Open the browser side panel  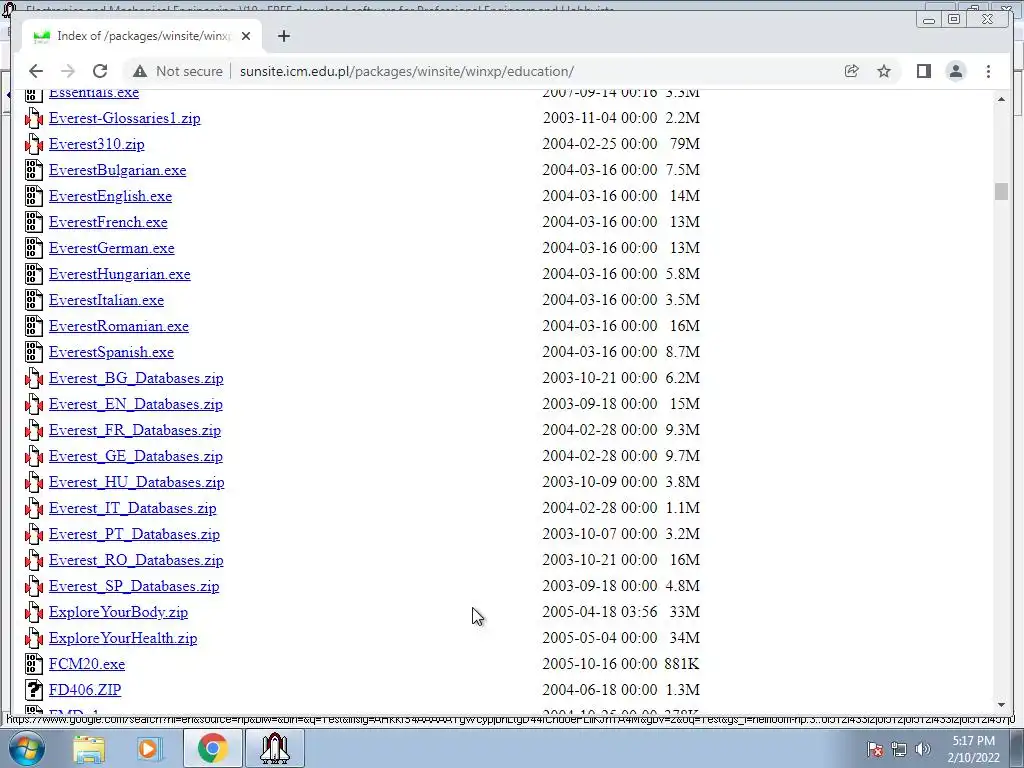point(923,71)
